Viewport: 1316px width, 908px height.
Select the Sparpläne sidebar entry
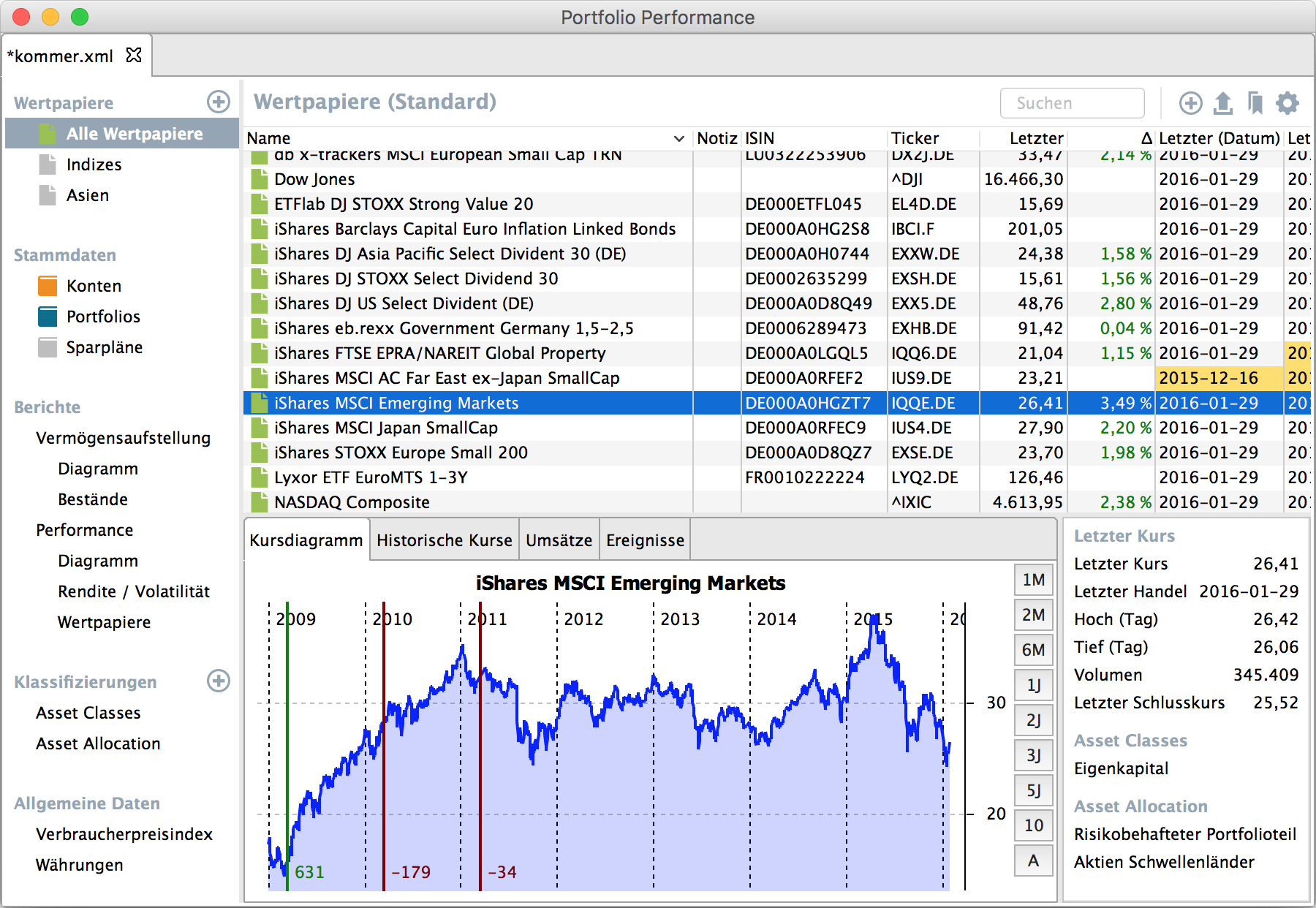[x=104, y=347]
